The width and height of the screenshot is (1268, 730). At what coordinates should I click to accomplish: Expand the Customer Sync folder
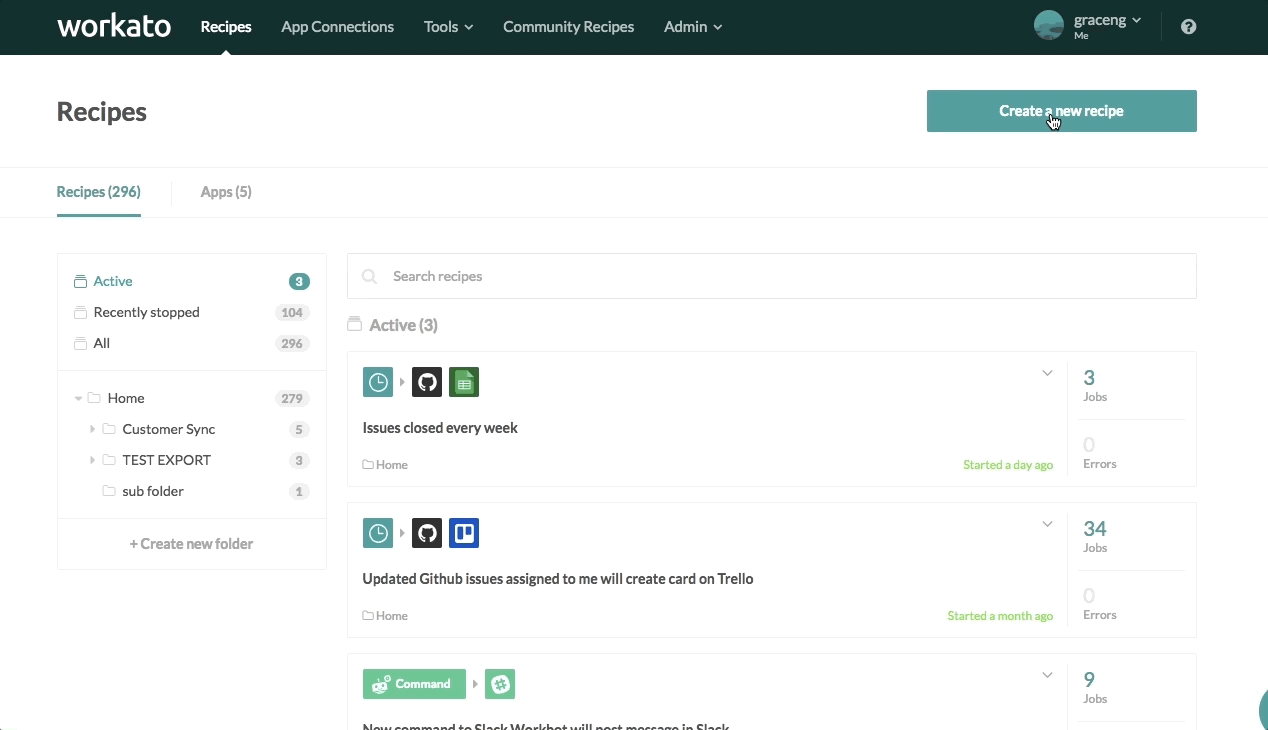(92, 429)
